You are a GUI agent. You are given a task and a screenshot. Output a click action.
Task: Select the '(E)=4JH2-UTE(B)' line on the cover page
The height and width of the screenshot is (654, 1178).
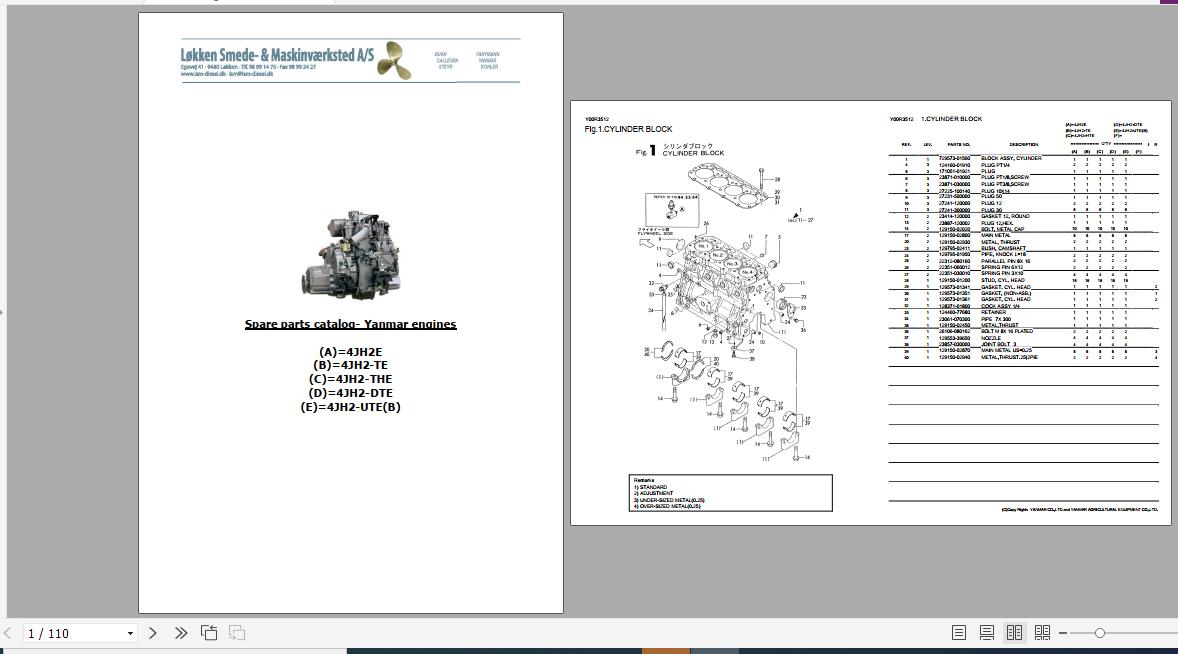[350, 407]
